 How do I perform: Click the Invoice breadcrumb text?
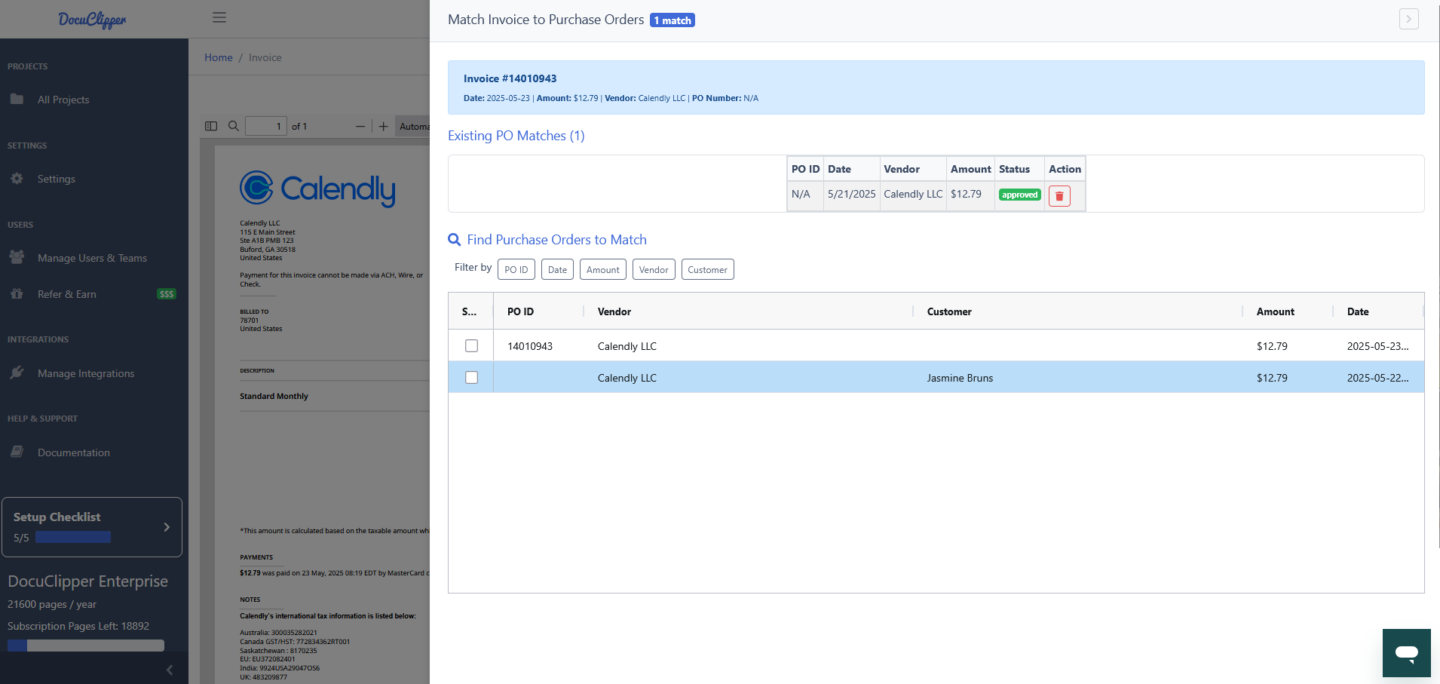265,57
